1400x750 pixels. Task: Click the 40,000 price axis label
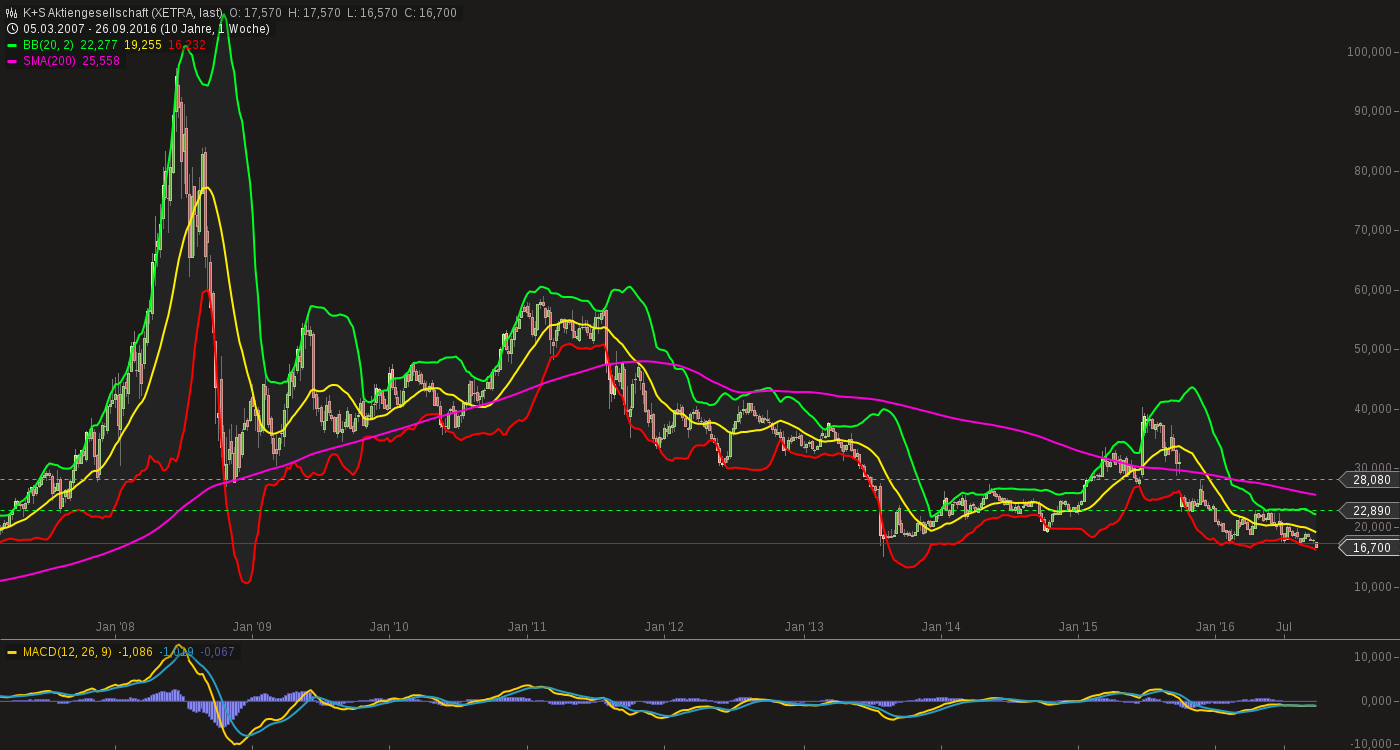tap(1373, 409)
